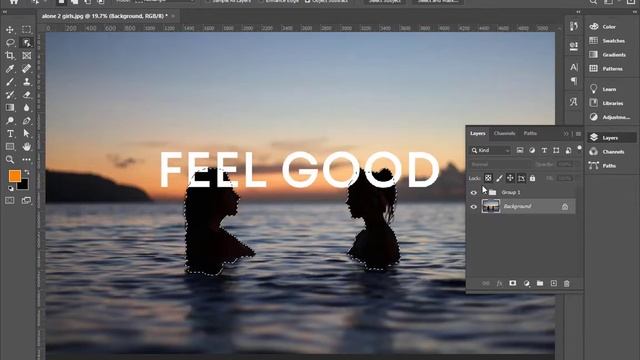Select the Dodge tool
This screenshot has width=640, height=360.
tap(10, 120)
